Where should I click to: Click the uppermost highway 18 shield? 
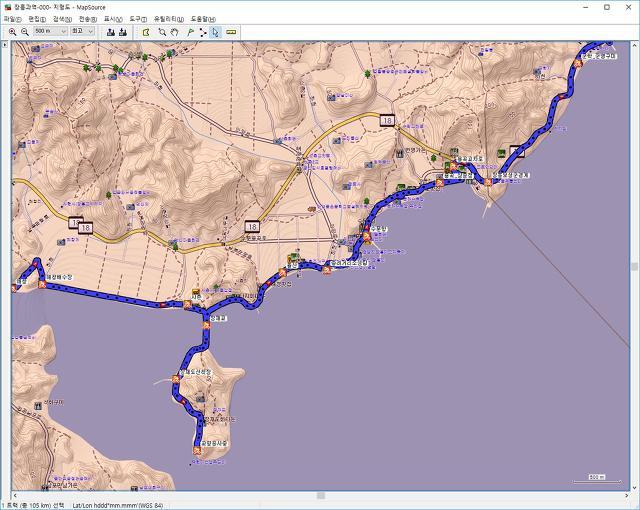(x=387, y=120)
